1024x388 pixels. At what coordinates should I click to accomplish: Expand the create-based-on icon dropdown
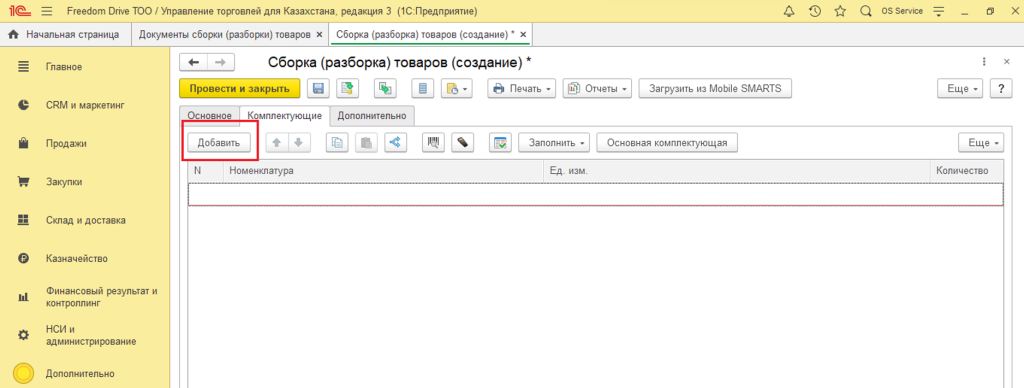456,88
